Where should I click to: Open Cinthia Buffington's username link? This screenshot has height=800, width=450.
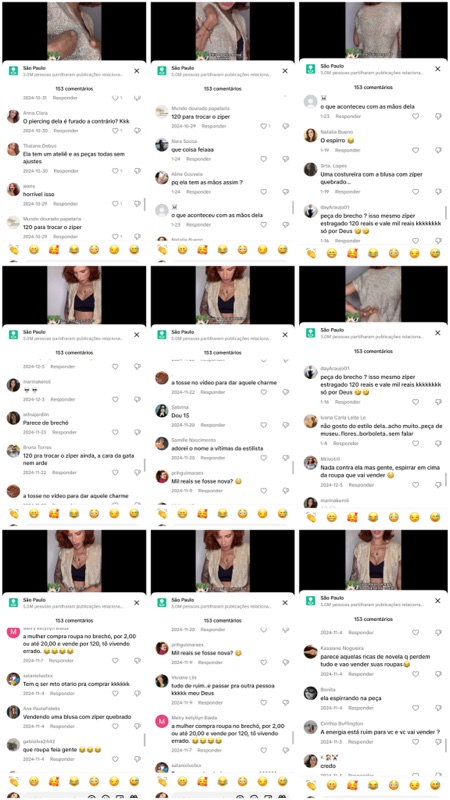[342, 723]
